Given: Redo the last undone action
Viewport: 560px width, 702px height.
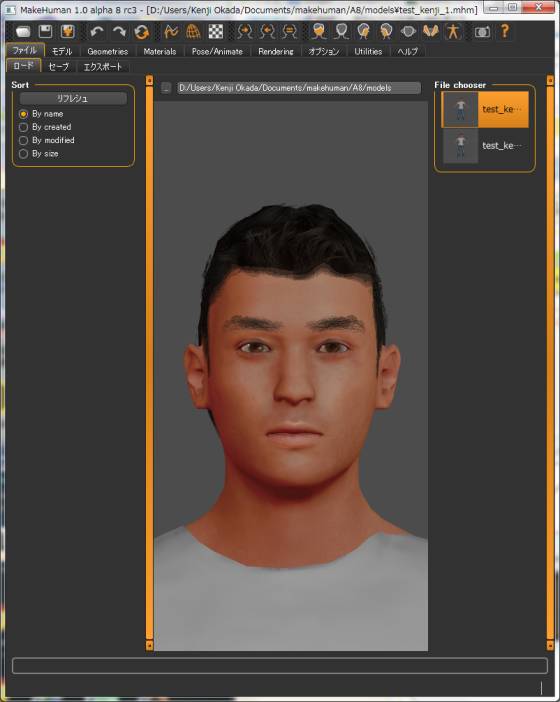Looking at the screenshot, I should (x=119, y=31).
